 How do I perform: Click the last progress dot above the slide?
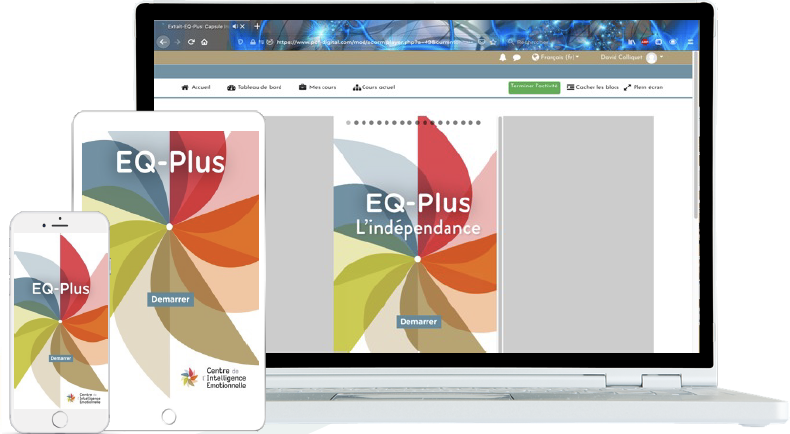point(479,122)
